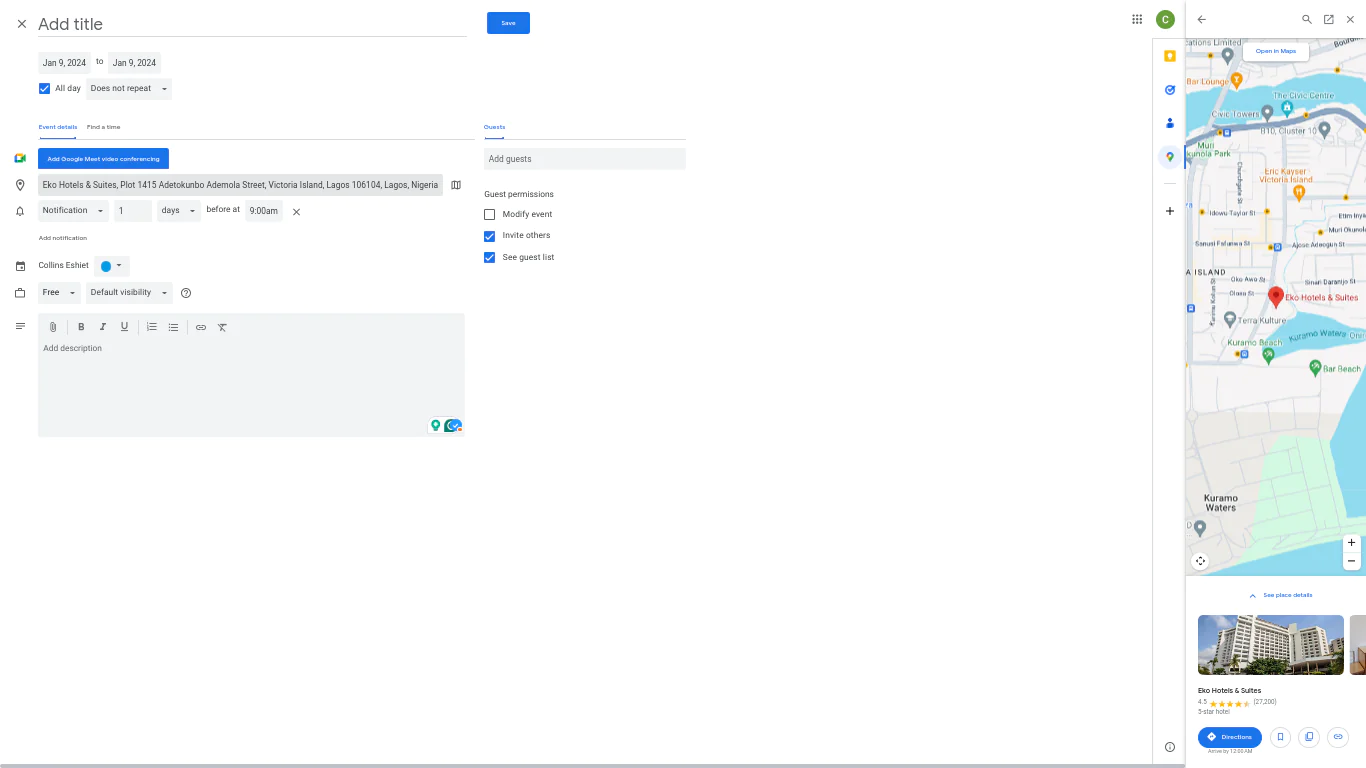The width and height of the screenshot is (1366, 768).
Task: Insert a numbered list
Action: (152, 327)
